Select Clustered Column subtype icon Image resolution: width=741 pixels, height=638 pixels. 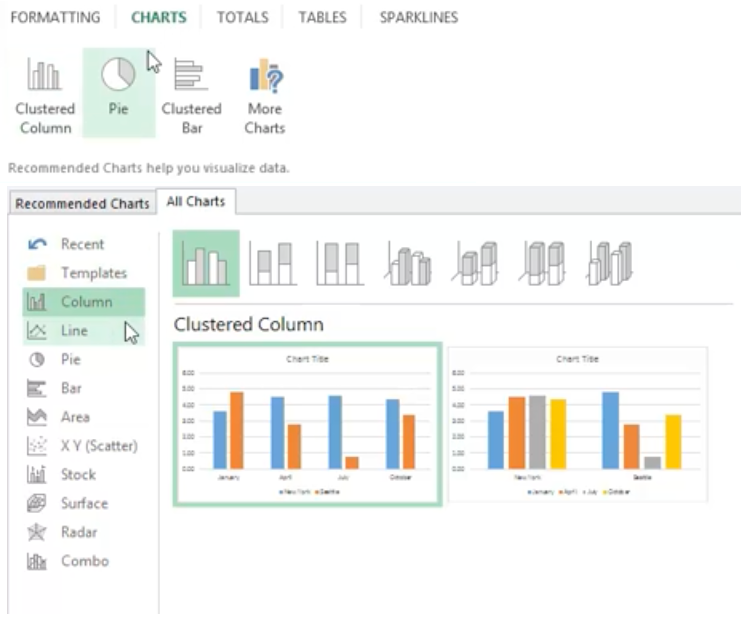[x=206, y=264]
